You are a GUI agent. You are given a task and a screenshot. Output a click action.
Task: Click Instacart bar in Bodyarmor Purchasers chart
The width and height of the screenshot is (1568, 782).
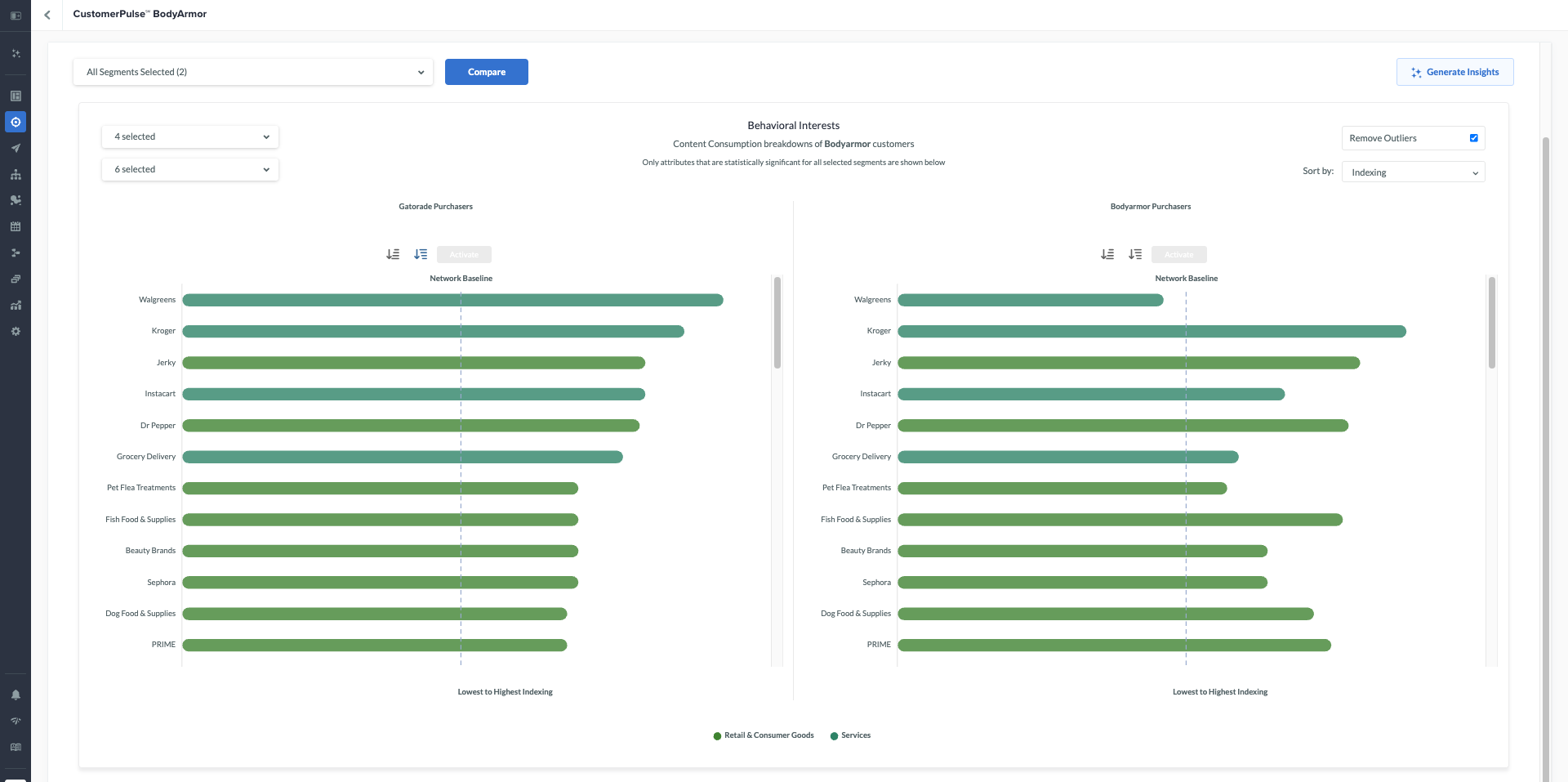(x=1092, y=394)
